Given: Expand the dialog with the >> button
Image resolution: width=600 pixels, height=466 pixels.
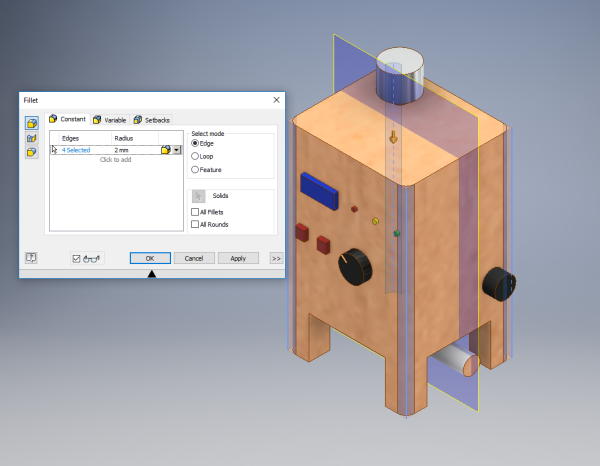Looking at the screenshot, I should tap(276, 258).
